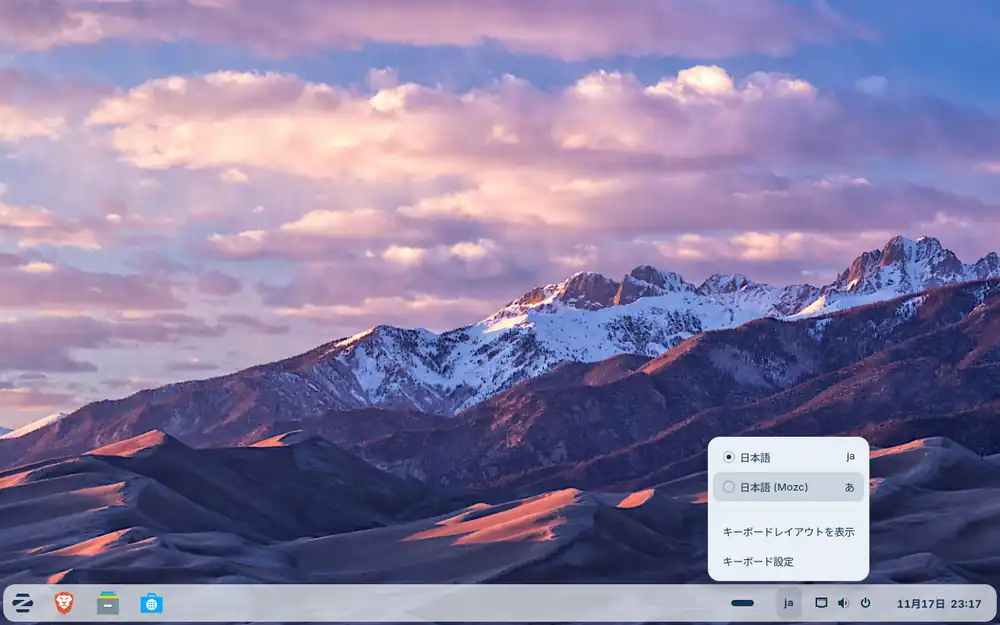The height and width of the screenshot is (625, 1000).
Task: Click the power icon in tray
Action: (865, 603)
